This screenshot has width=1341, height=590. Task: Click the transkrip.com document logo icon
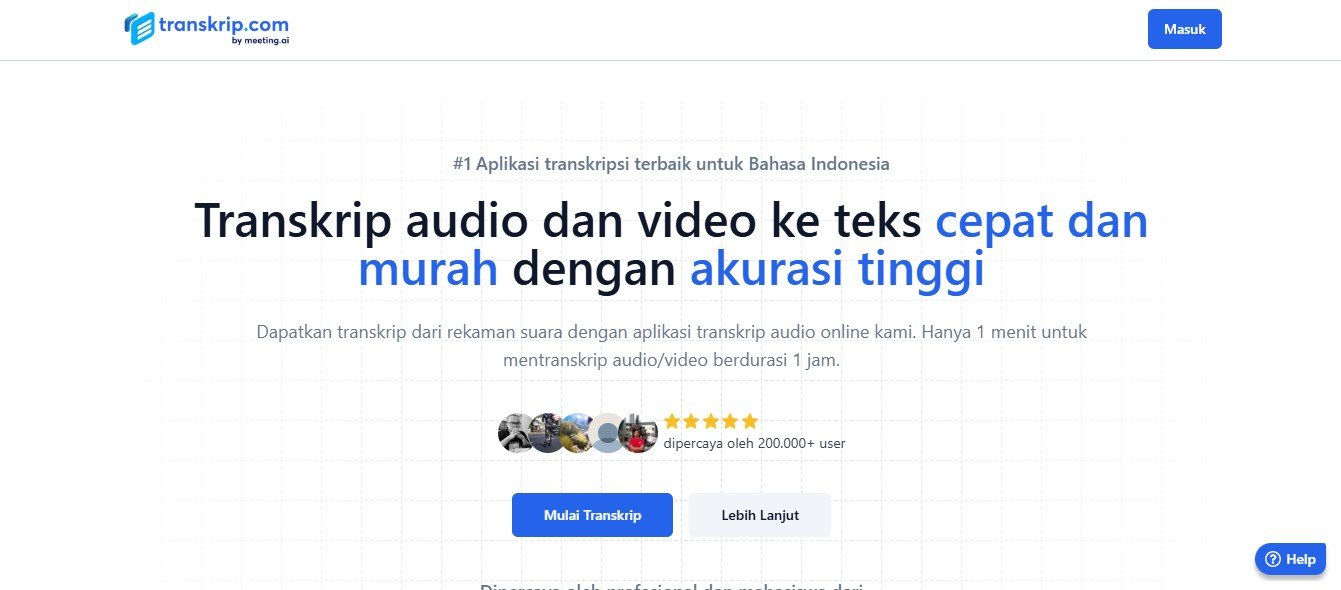pyautogui.click(x=140, y=28)
